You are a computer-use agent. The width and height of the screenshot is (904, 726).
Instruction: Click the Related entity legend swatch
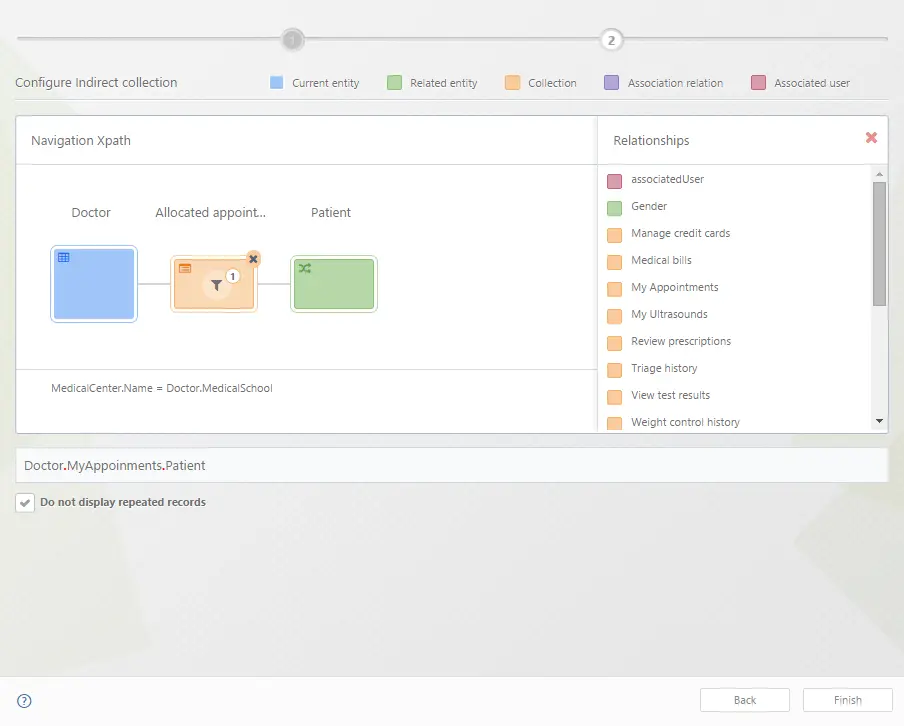click(394, 82)
